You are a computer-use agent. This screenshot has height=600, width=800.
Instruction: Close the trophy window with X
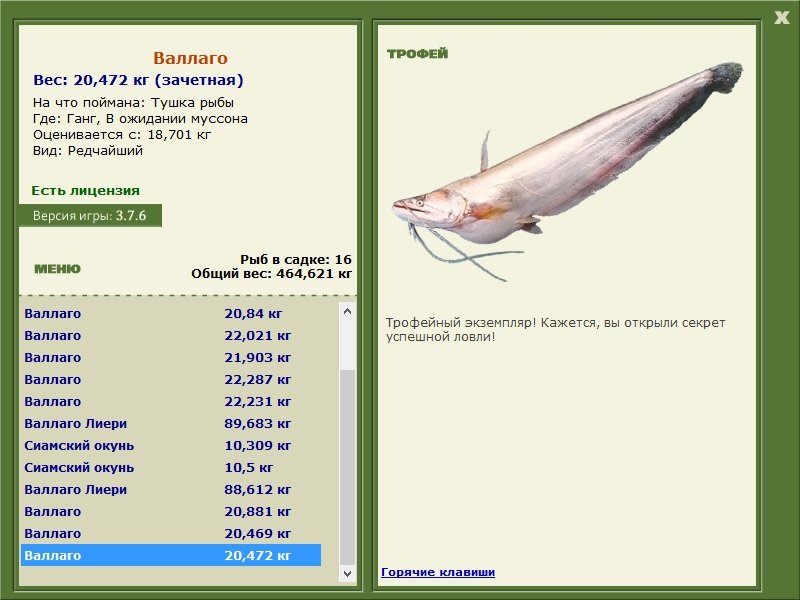(781, 18)
